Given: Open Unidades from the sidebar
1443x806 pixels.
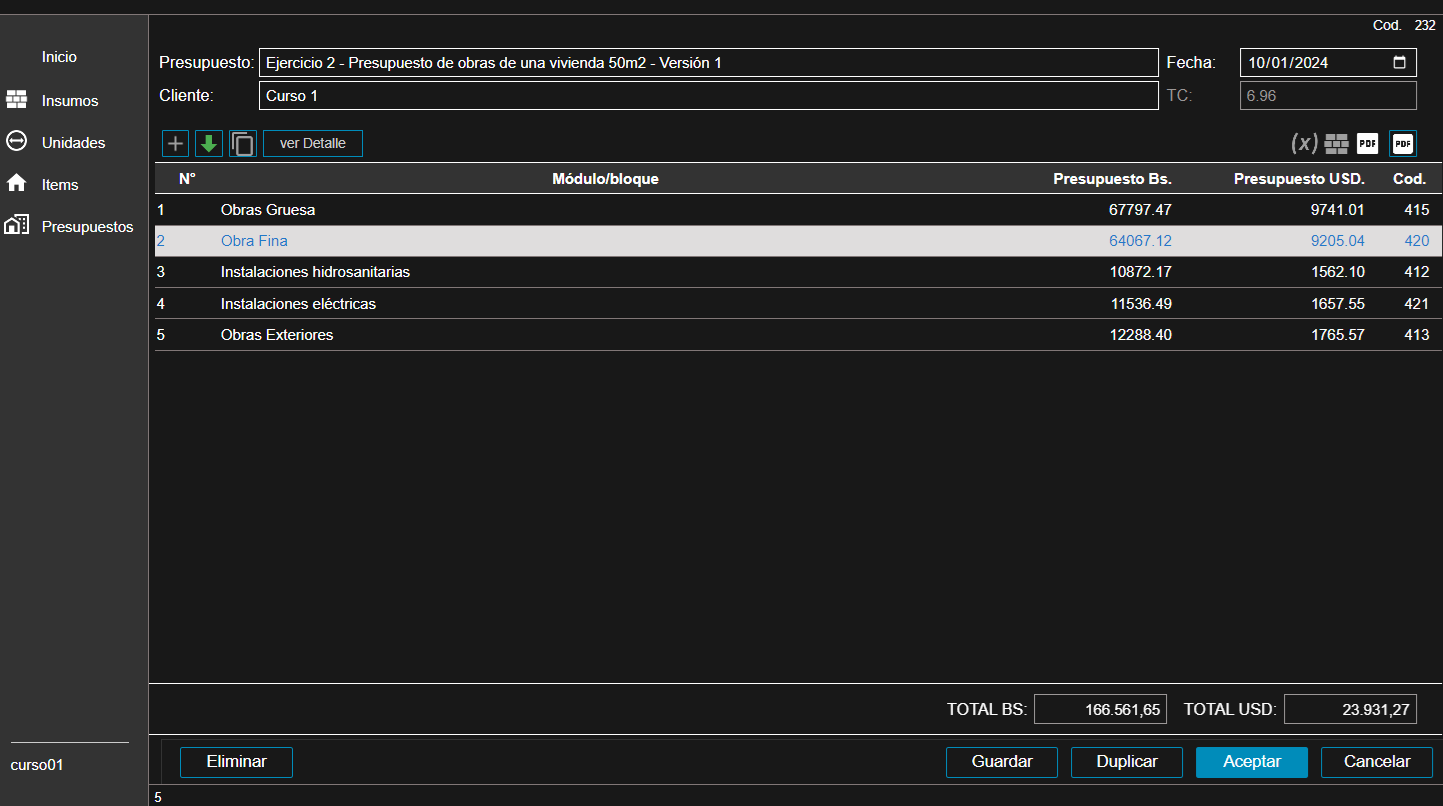Looking at the screenshot, I should [73, 143].
